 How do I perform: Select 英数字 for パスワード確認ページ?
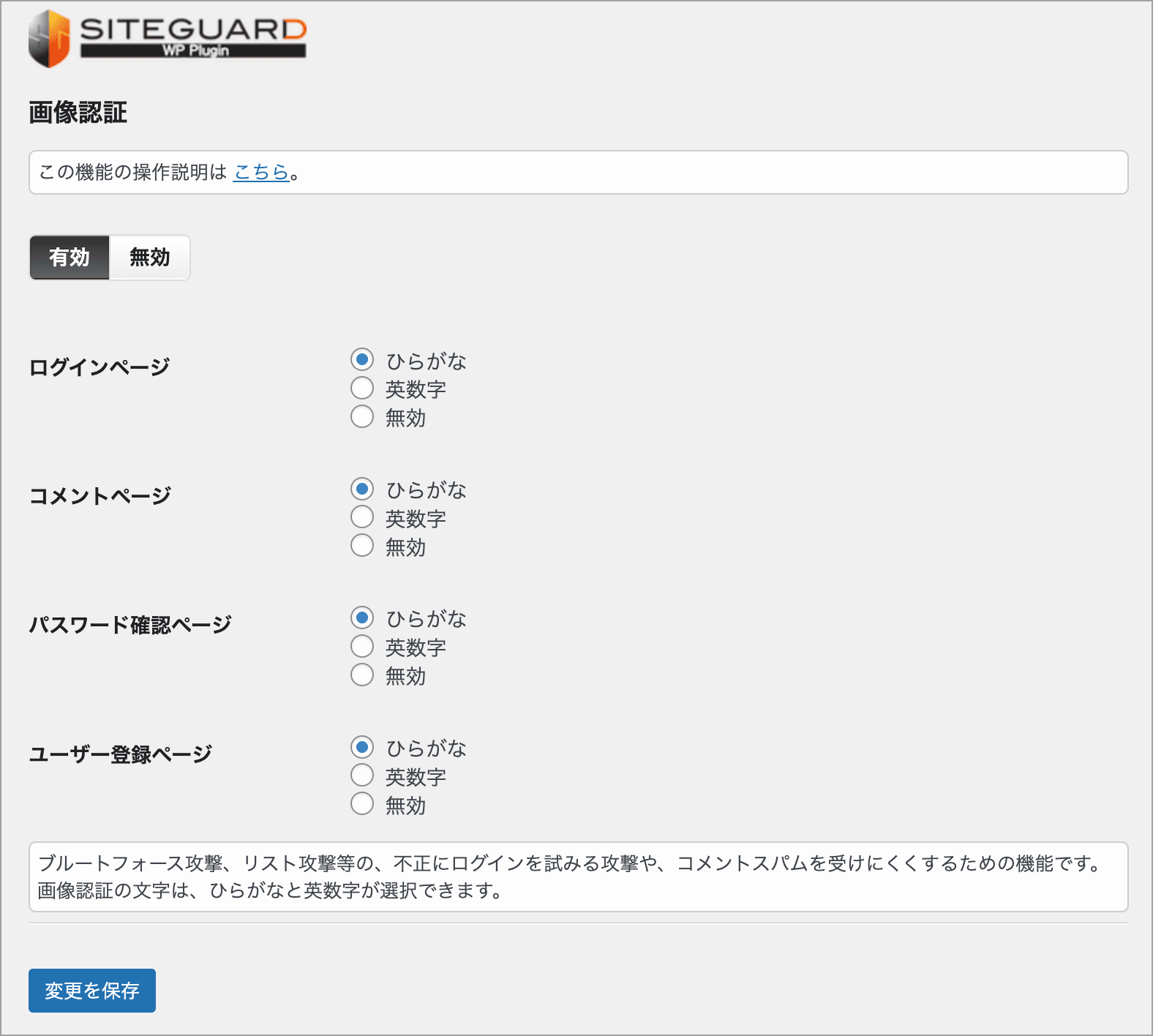362,646
